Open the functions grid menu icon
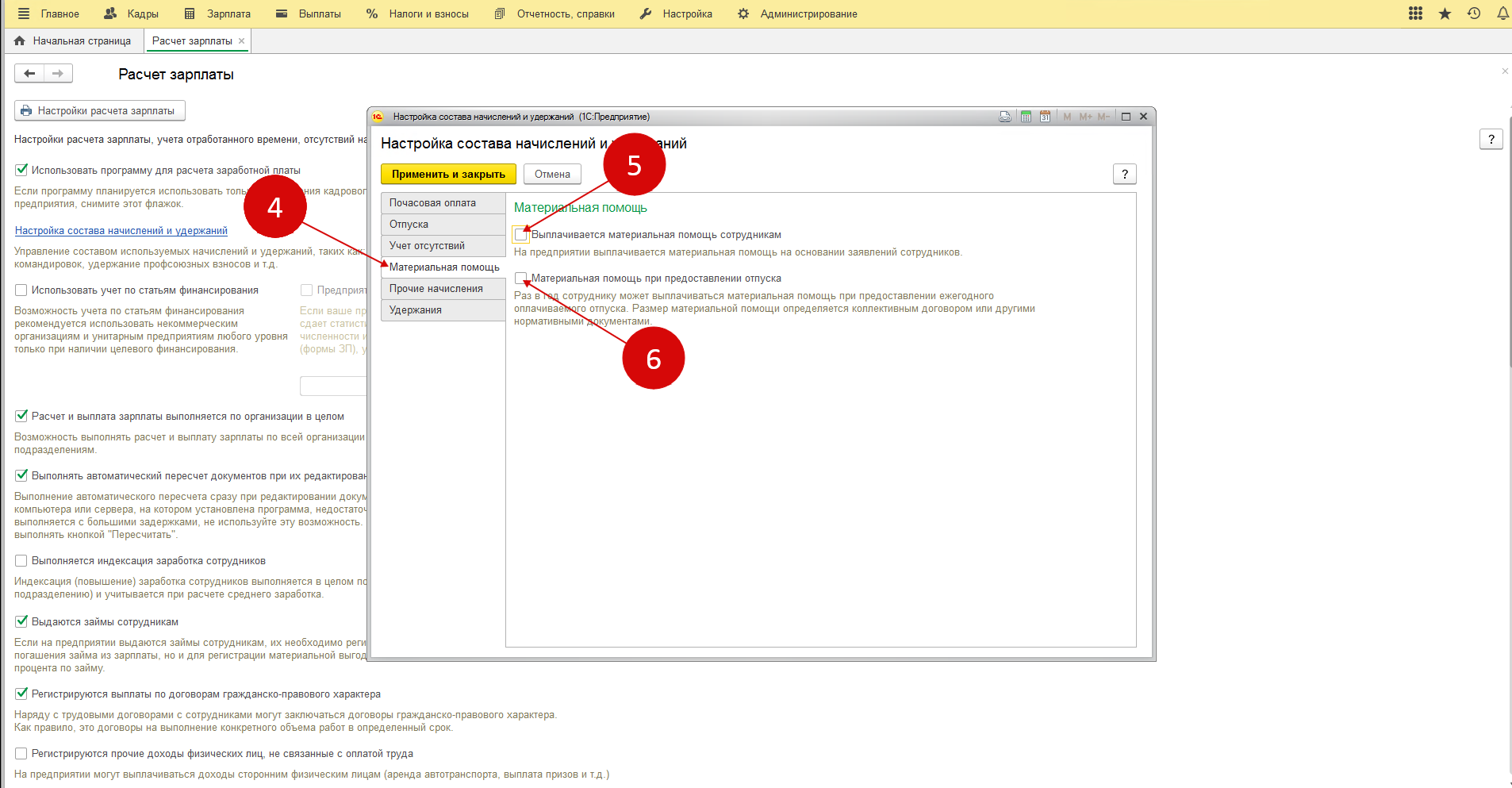The height and width of the screenshot is (788, 1512). tap(1415, 13)
